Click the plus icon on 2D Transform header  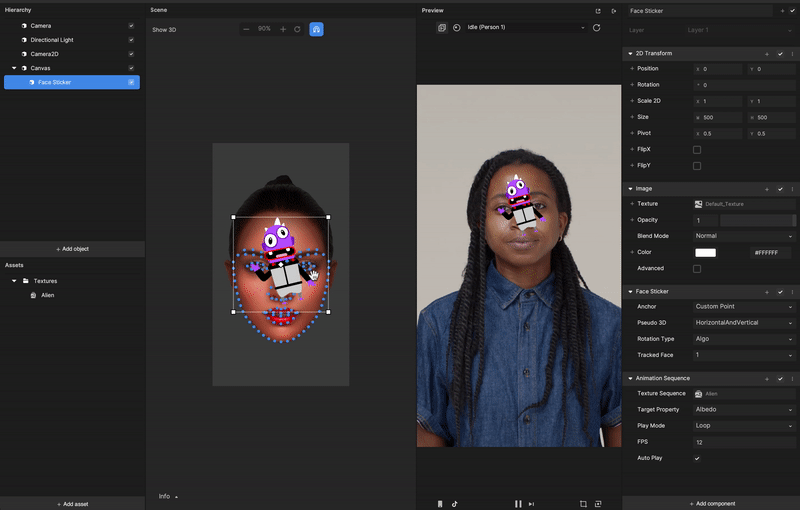tap(766, 54)
